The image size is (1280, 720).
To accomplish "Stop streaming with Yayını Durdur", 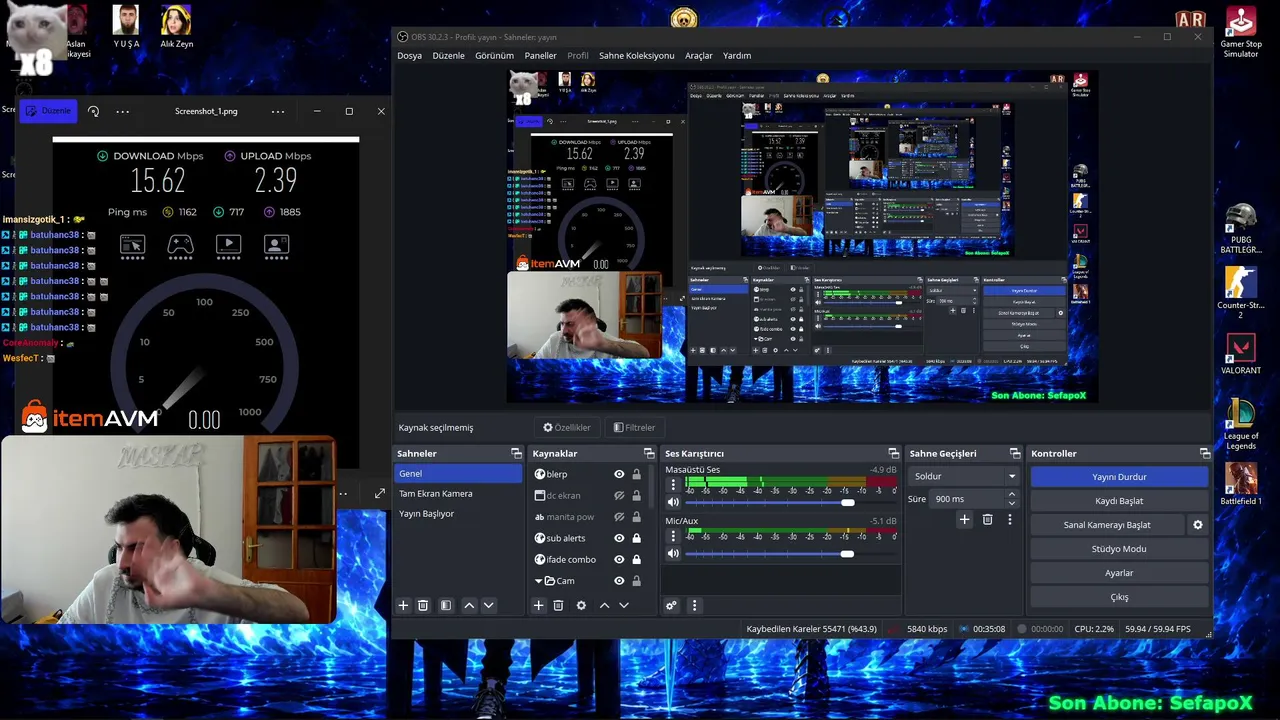I will point(1119,477).
